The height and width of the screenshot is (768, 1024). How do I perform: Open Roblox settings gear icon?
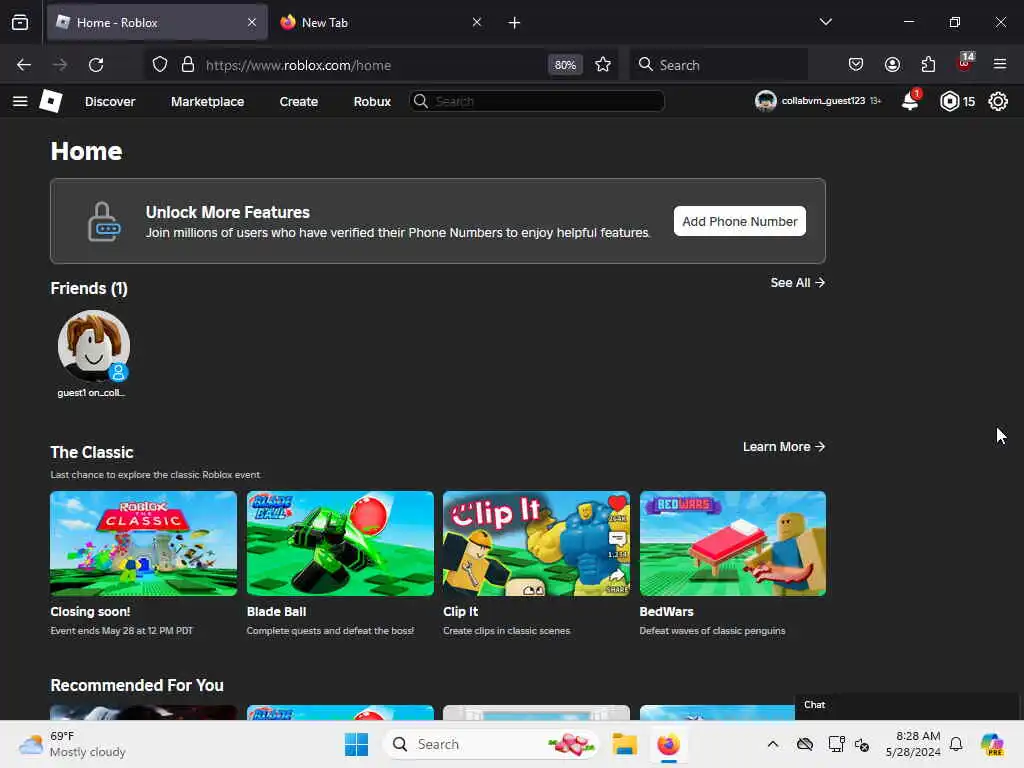998,101
